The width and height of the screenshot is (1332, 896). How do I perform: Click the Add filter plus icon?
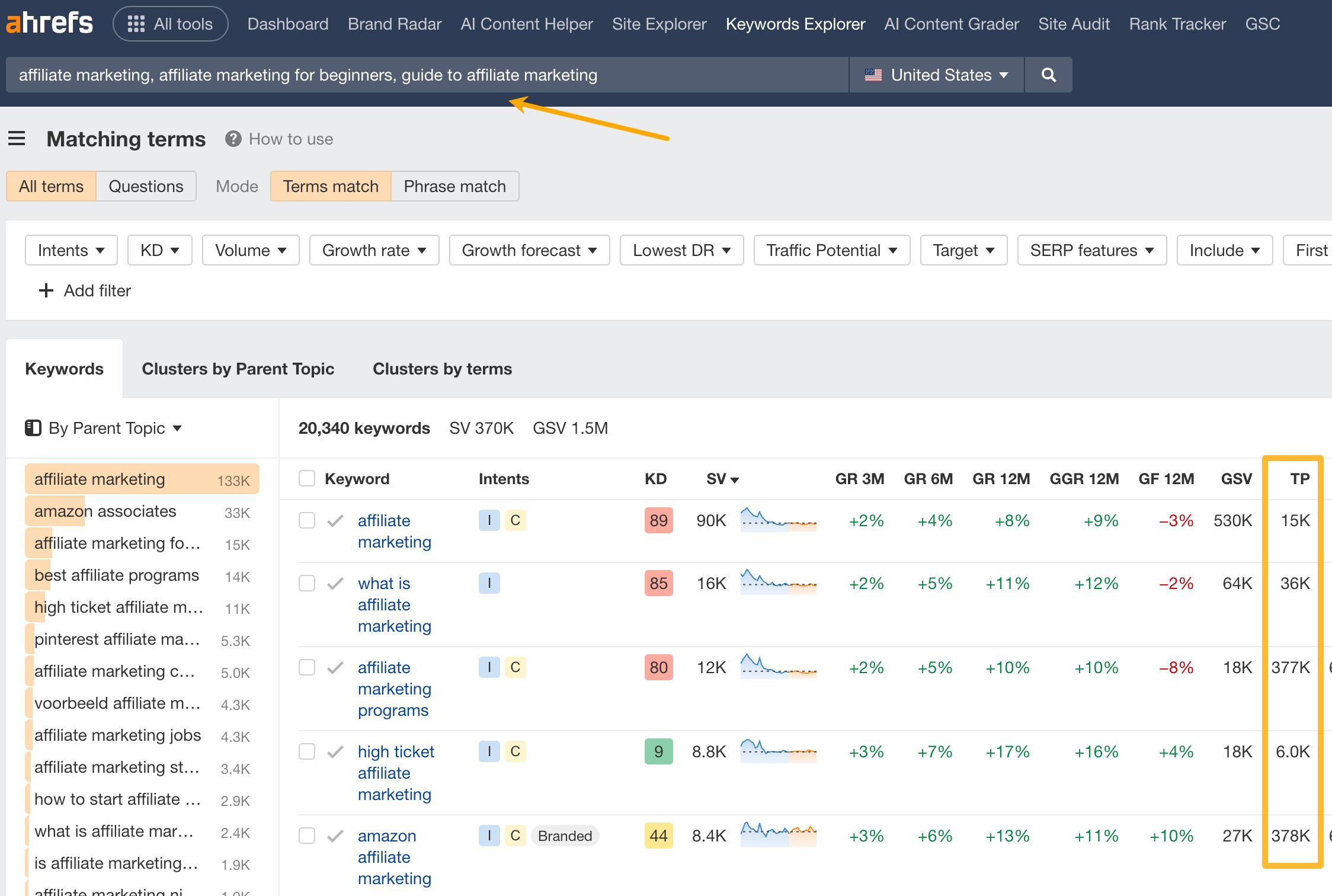(x=46, y=290)
